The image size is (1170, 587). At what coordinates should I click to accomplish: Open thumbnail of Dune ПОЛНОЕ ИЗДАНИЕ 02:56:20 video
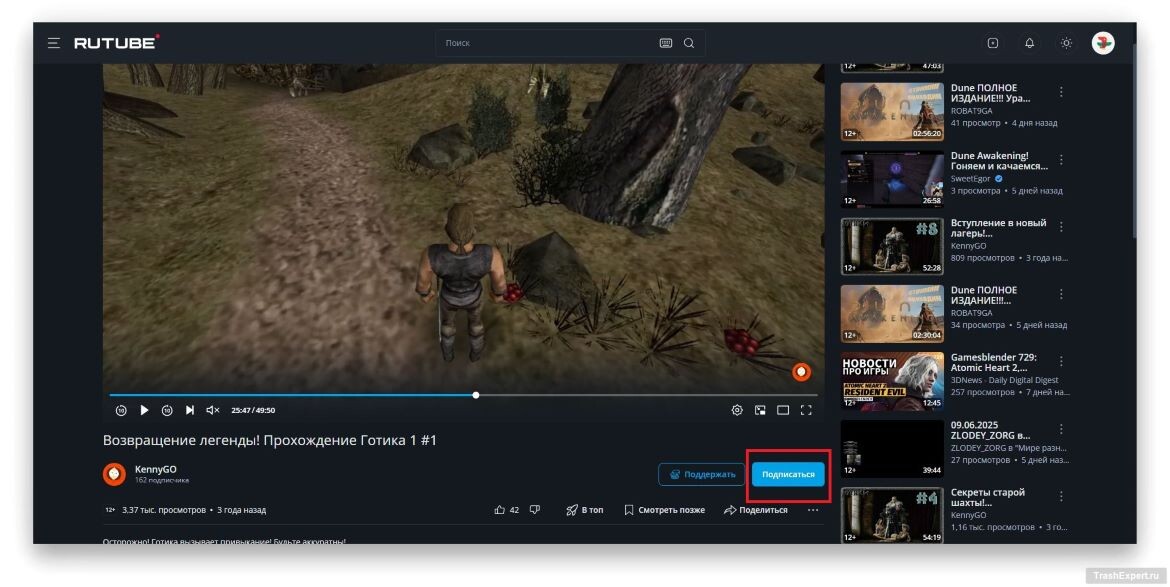892,111
